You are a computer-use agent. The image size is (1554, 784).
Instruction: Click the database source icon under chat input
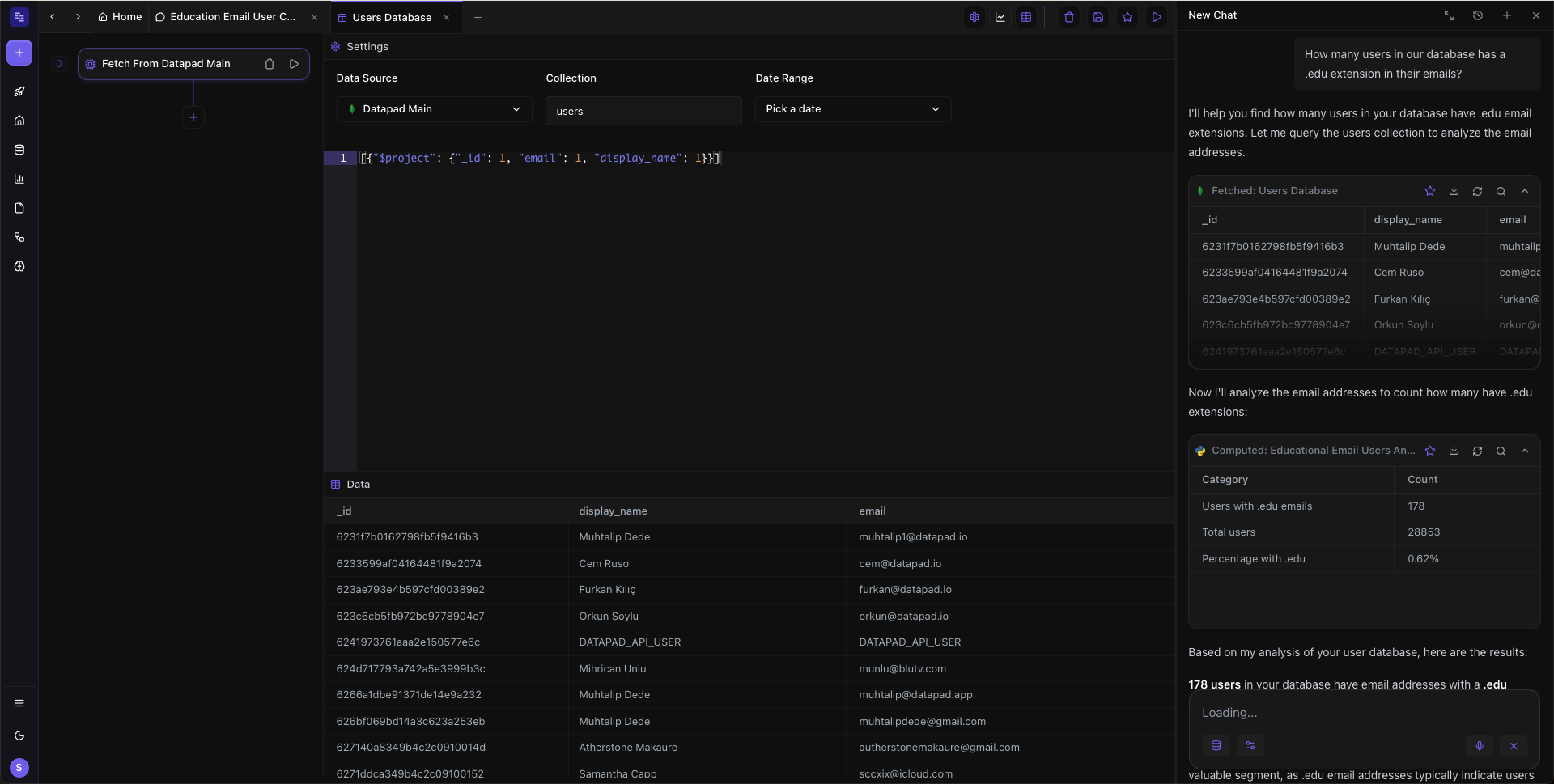click(1216, 746)
